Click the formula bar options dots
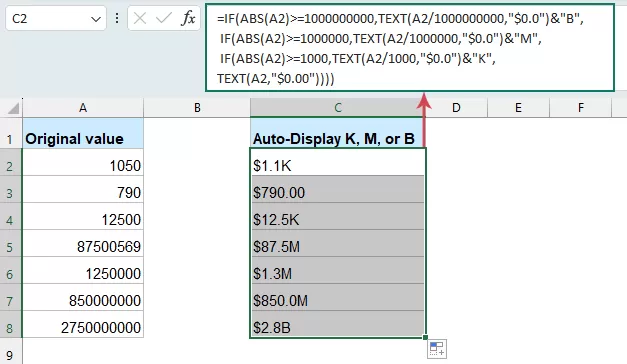 117,18
